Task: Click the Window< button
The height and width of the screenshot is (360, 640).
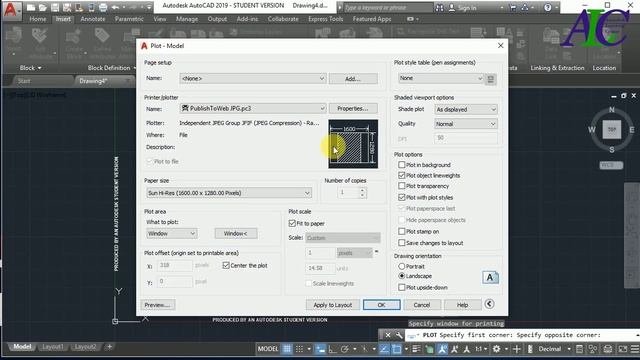Action: (x=236, y=233)
